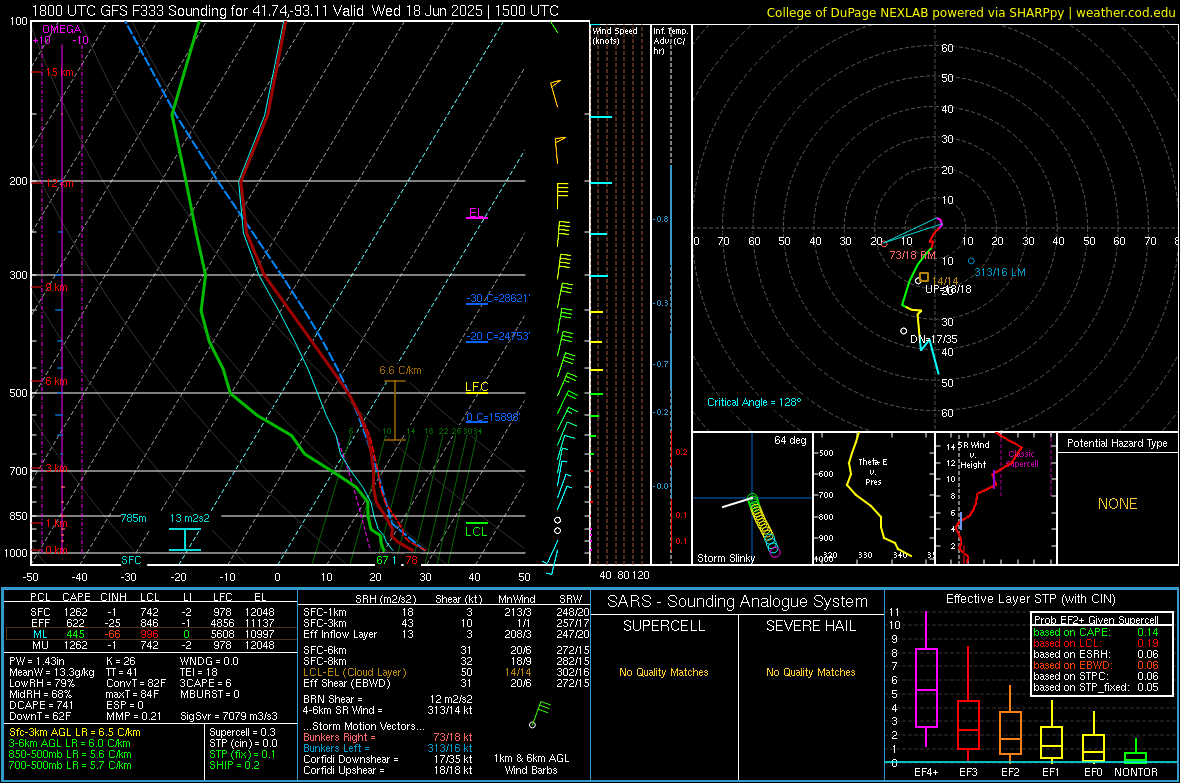The height and width of the screenshot is (783, 1180).
Task: Click the SigSvr = 7079 m3/s3 value
Action: point(229,716)
